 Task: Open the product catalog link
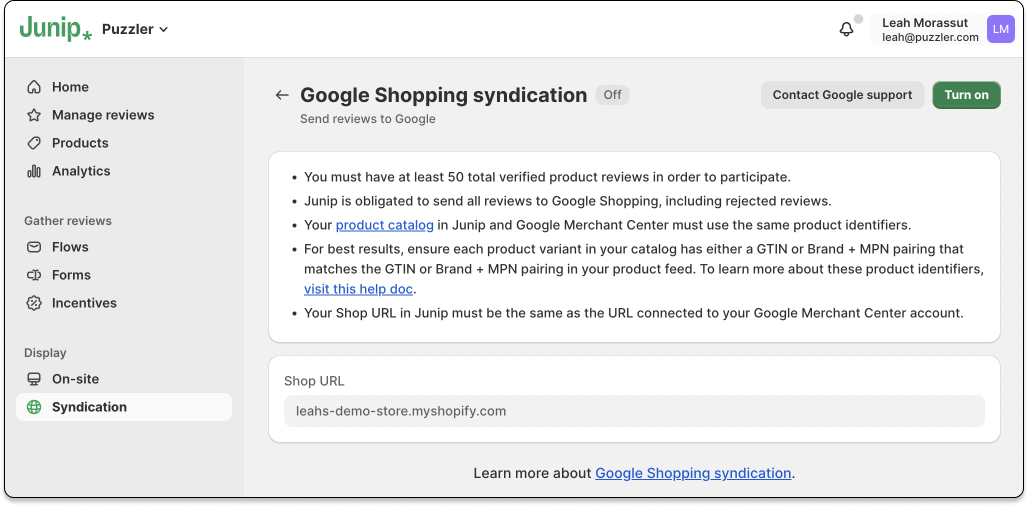pyautogui.click(x=385, y=225)
